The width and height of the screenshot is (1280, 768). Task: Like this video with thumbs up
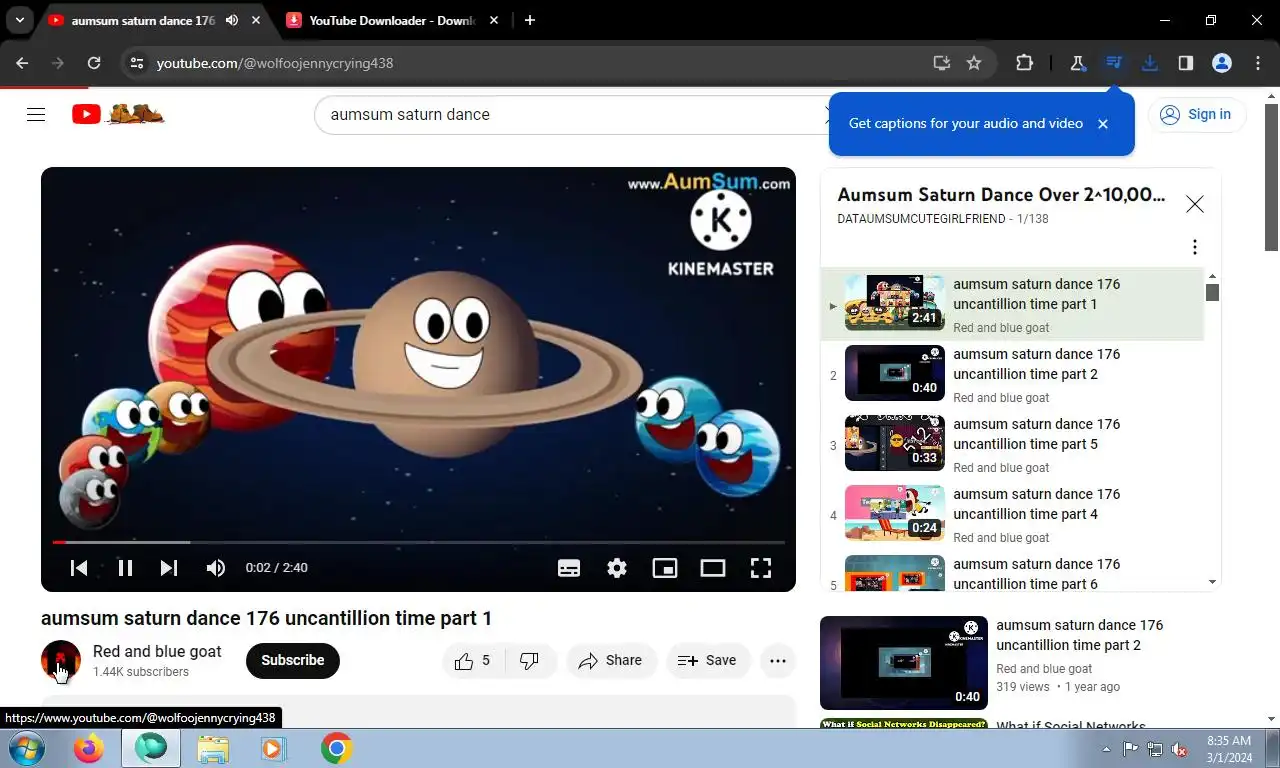(x=473, y=660)
